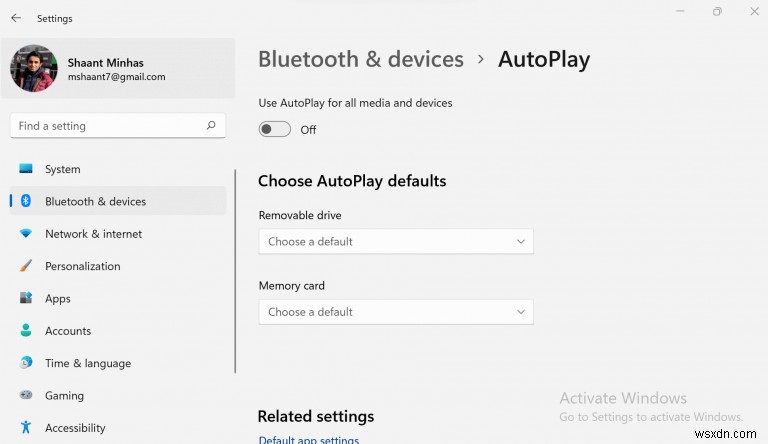This screenshot has height=444, width=768.
Task: Select the Network & internet menu item
Action: pyautogui.click(x=93, y=234)
